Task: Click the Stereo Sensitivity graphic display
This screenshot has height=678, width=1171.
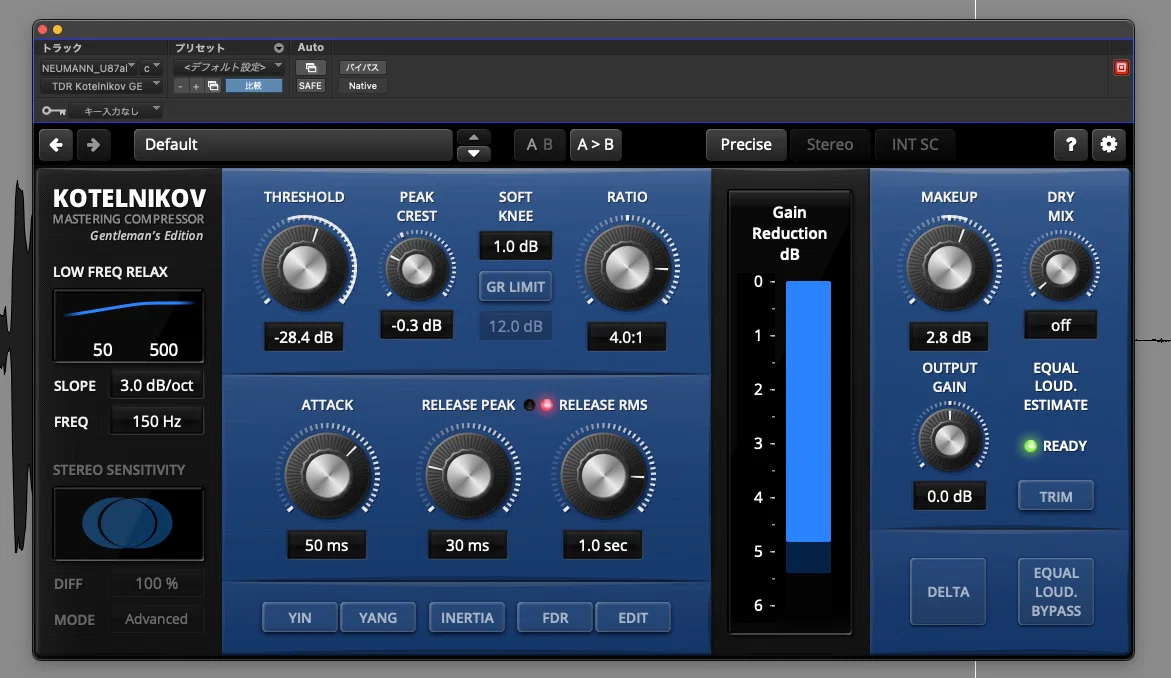Action: (x=128, y=523)
